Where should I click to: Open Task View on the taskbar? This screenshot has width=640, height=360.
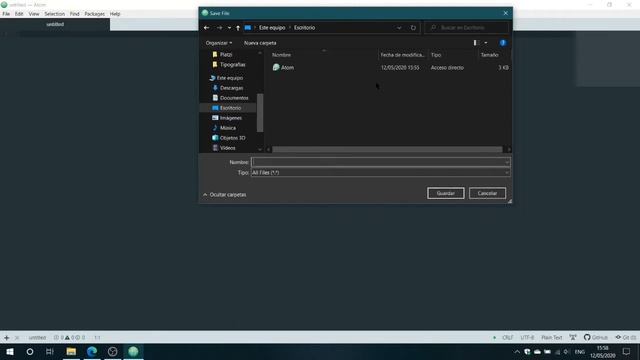(50, 351)
